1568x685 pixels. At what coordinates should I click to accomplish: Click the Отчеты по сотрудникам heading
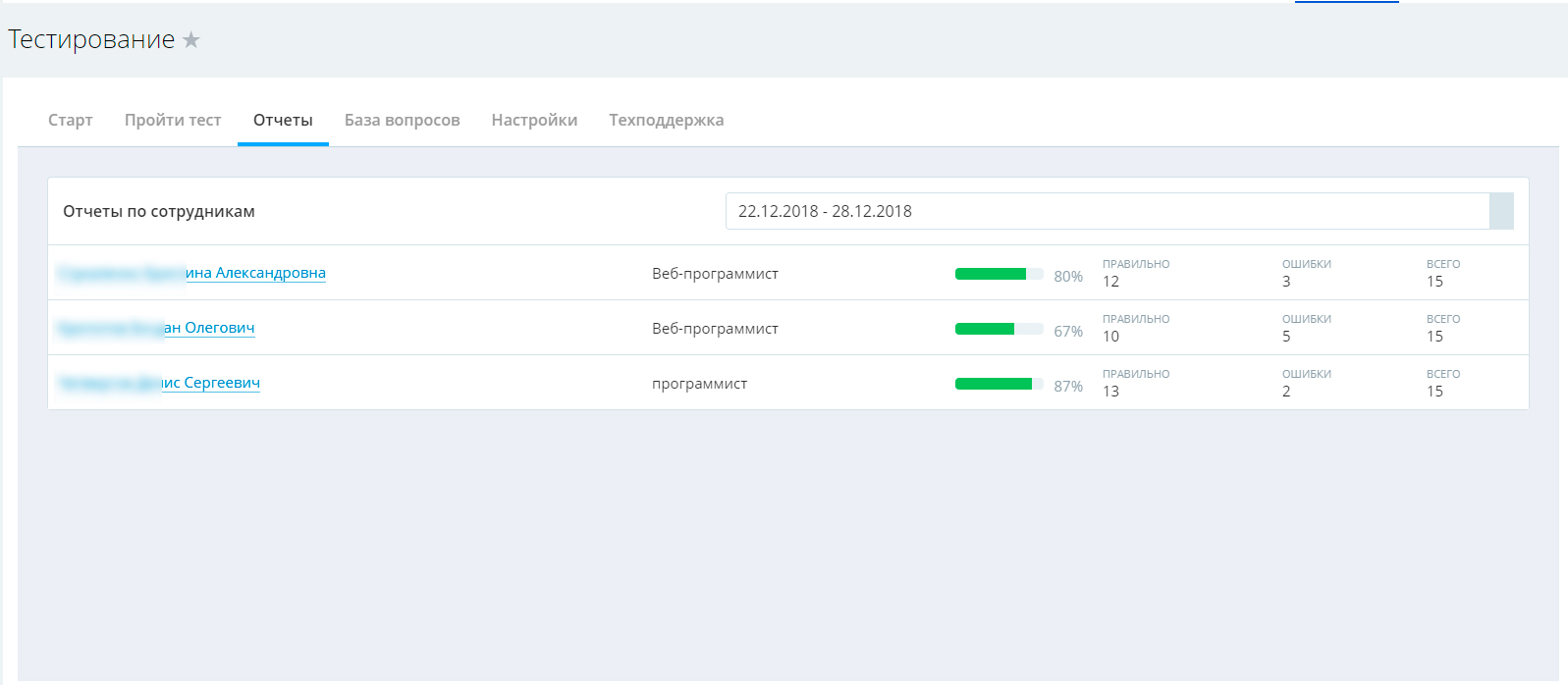159,211
